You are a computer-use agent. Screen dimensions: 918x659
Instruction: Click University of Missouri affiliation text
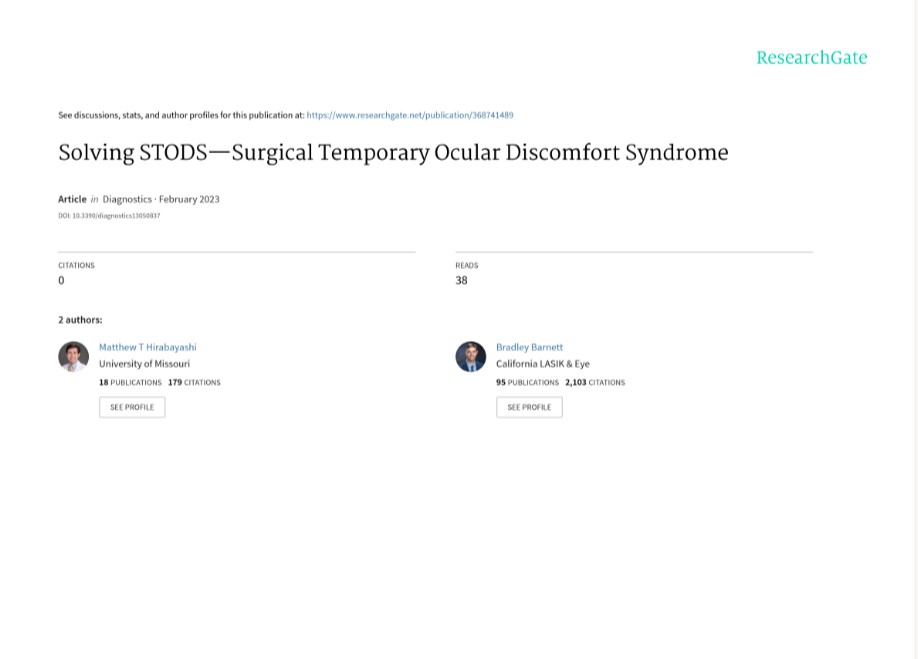(x=143, y=364)
